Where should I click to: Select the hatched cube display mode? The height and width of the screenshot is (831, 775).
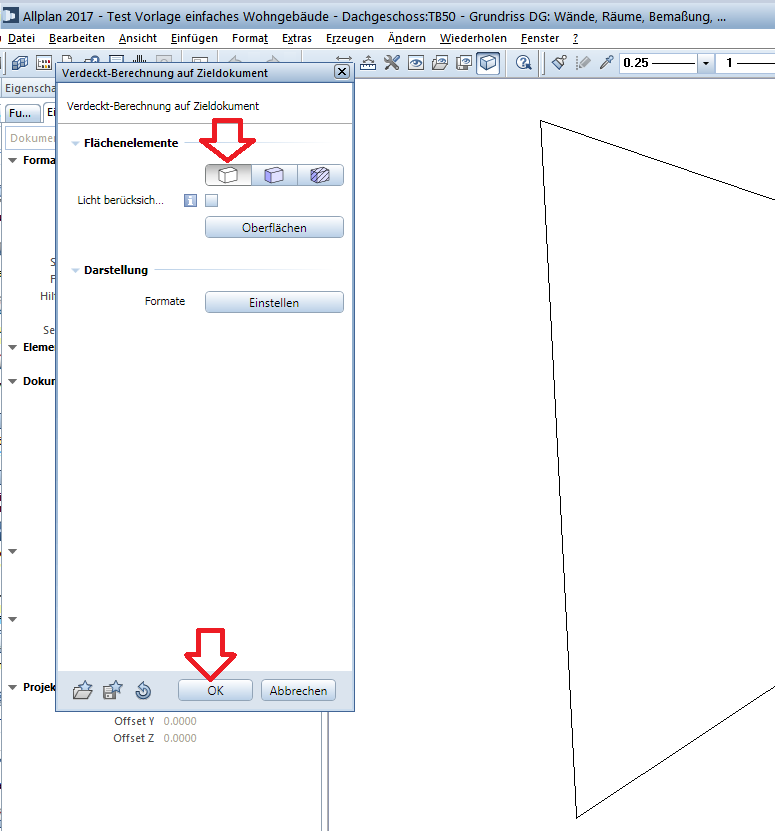click(320, 175)
